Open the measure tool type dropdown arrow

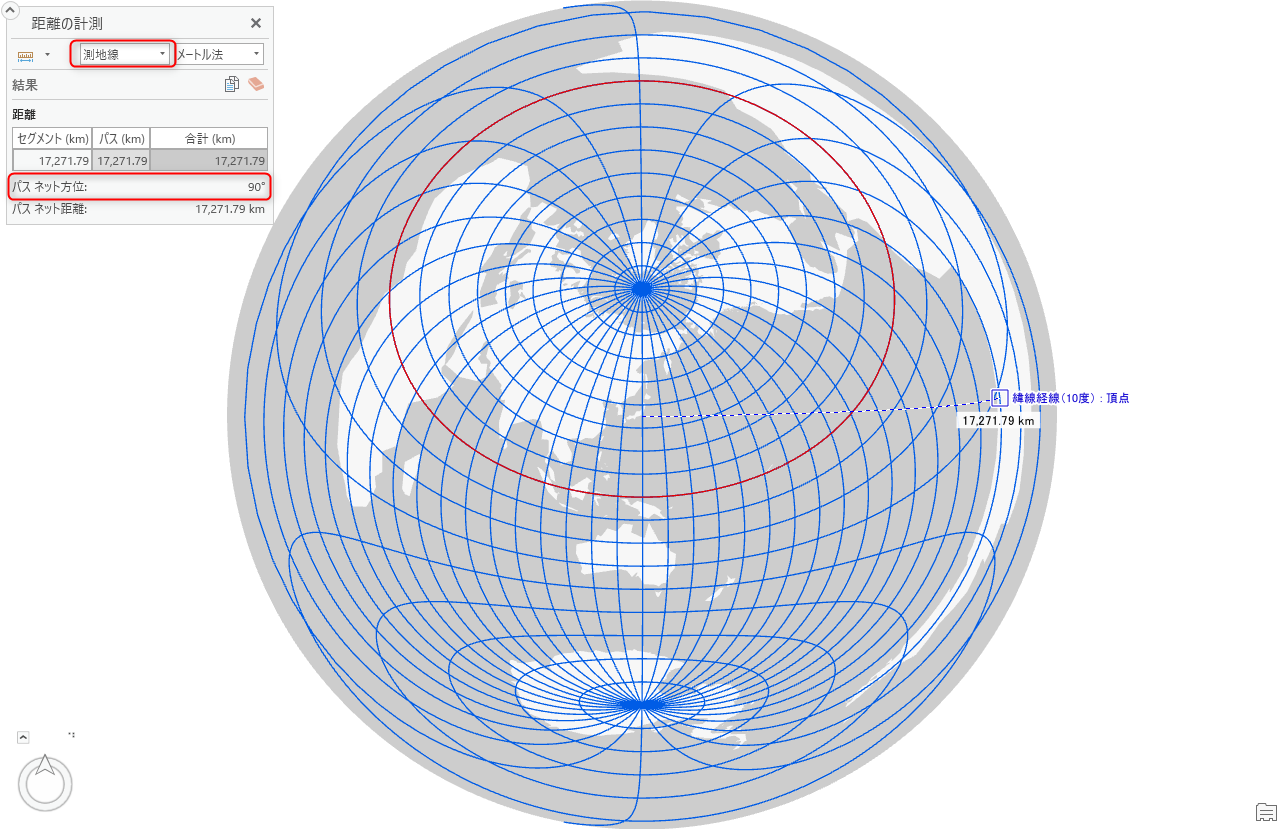47,54
